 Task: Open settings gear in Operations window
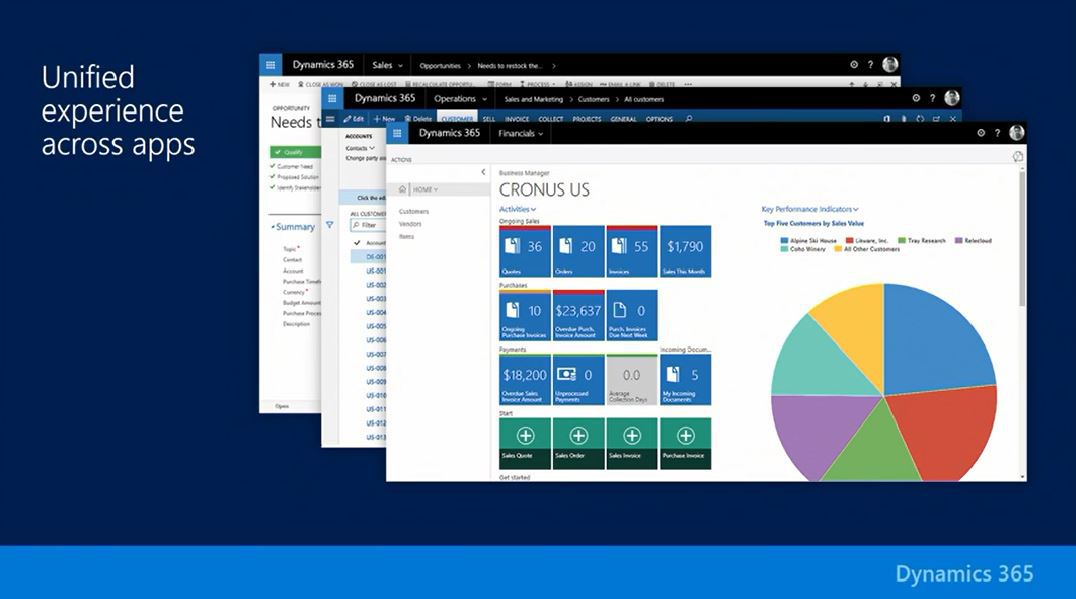(916, 98)
